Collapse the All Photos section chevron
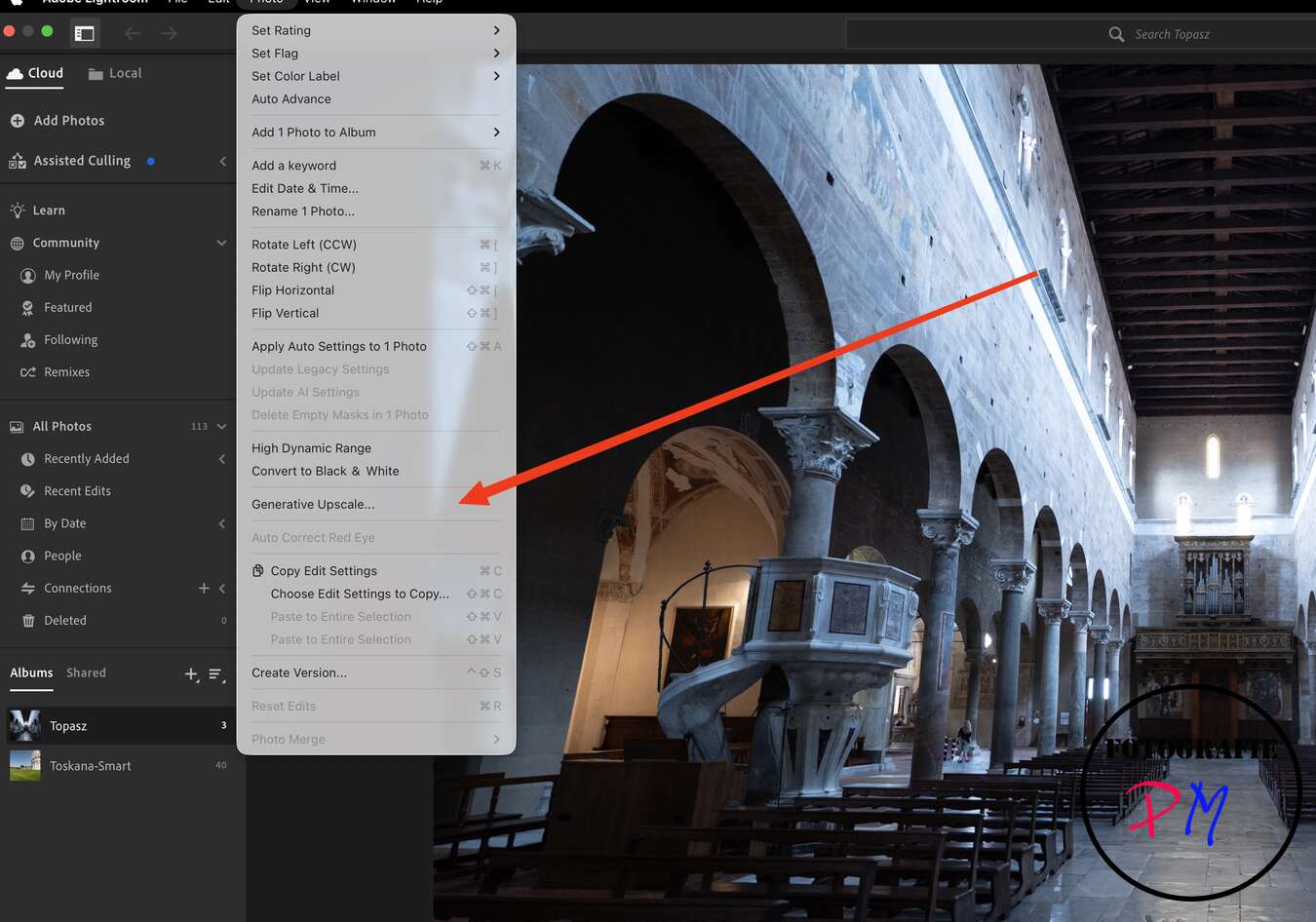The image size is (1316, 922). [221, 427]
